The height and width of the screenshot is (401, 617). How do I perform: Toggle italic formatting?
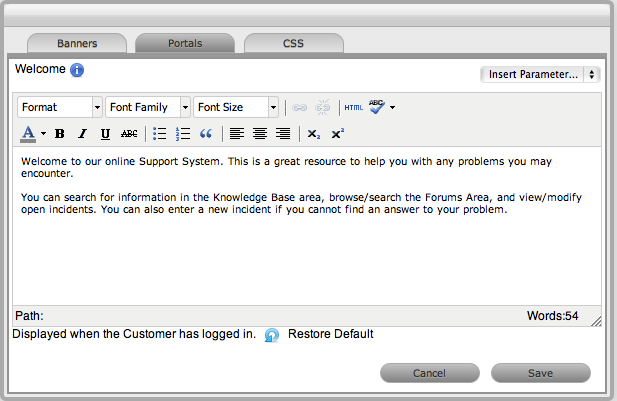click(83, 134)
